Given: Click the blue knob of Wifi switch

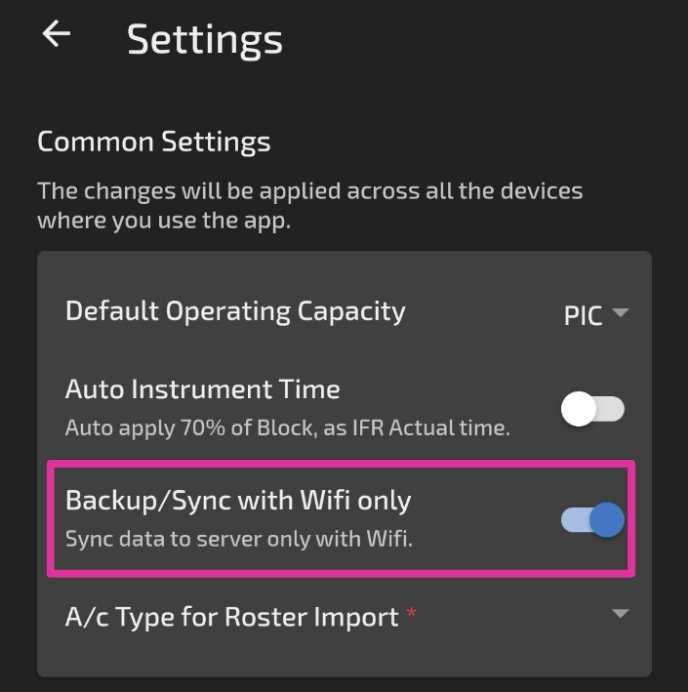Looking at the screenshot, I should pyautogui.click(x=607, y=520).
